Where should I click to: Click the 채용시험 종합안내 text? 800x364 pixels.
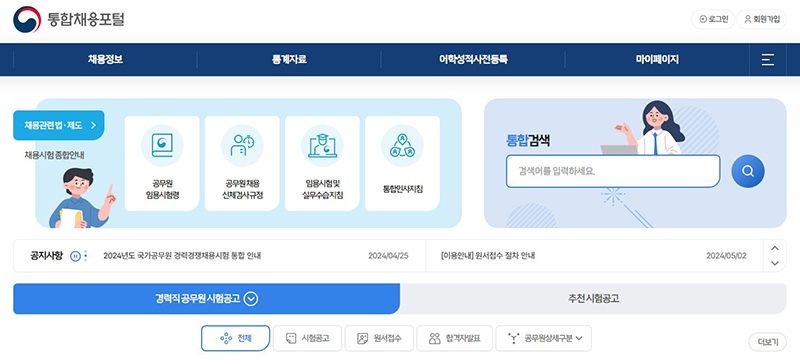tap(55, 155)
